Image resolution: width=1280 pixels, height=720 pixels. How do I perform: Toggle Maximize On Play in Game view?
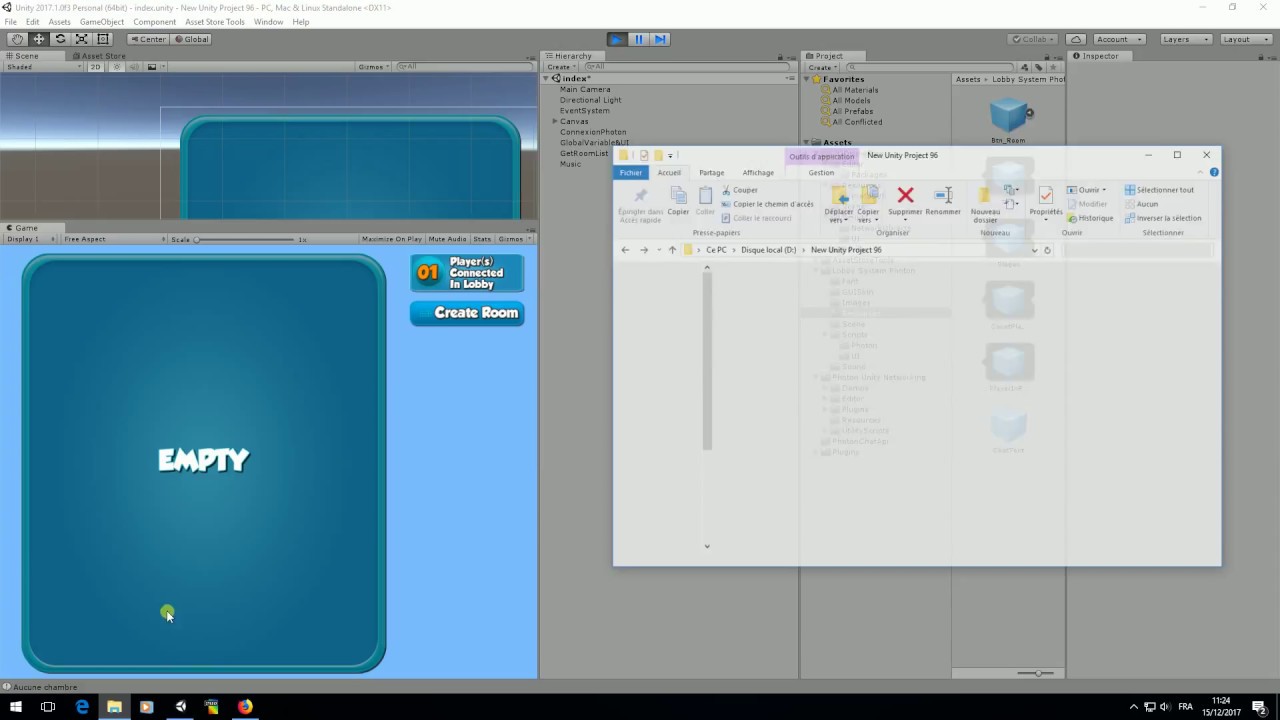(391, 239)
